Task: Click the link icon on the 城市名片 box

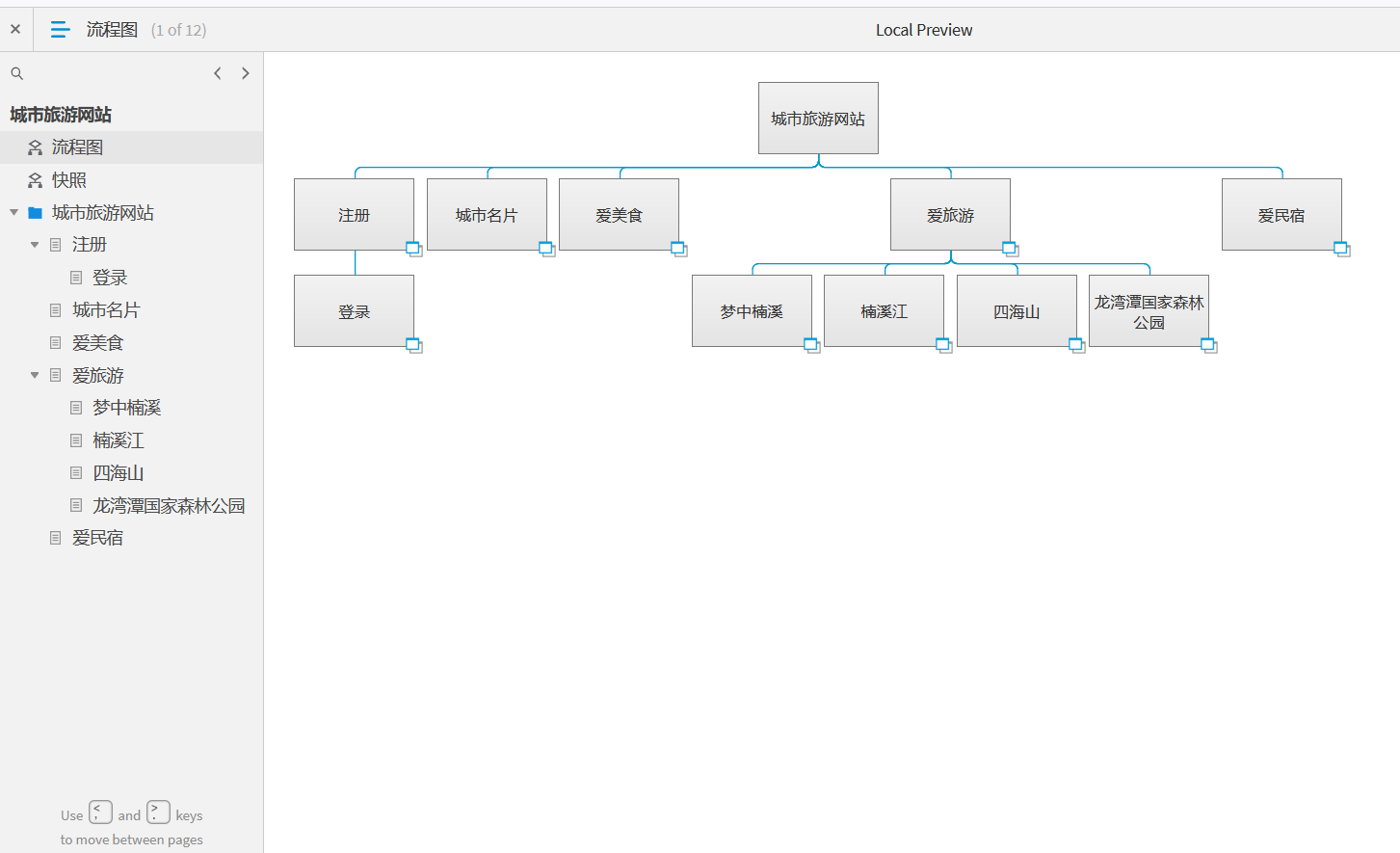Action: point(547,249)
